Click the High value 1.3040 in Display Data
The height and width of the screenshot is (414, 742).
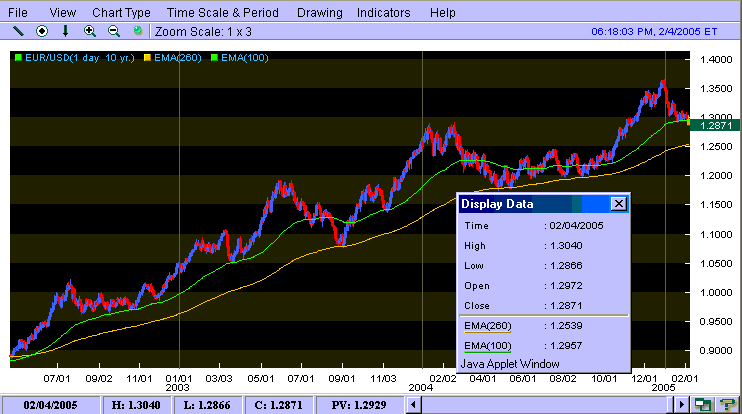566,246
